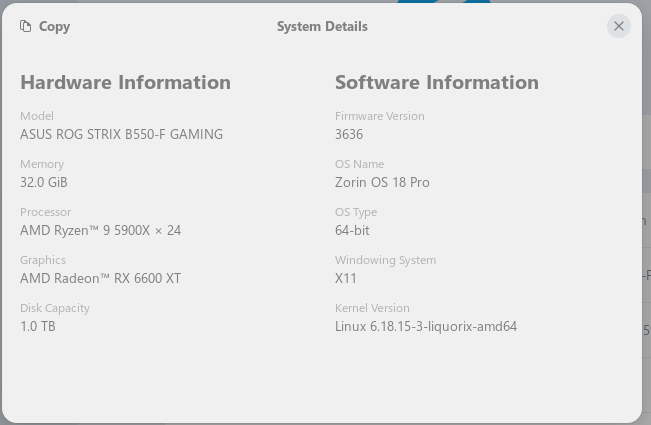Click the Disk Capacity label
This screenshot has width=651, height=425.
click(x=55, y=308)
